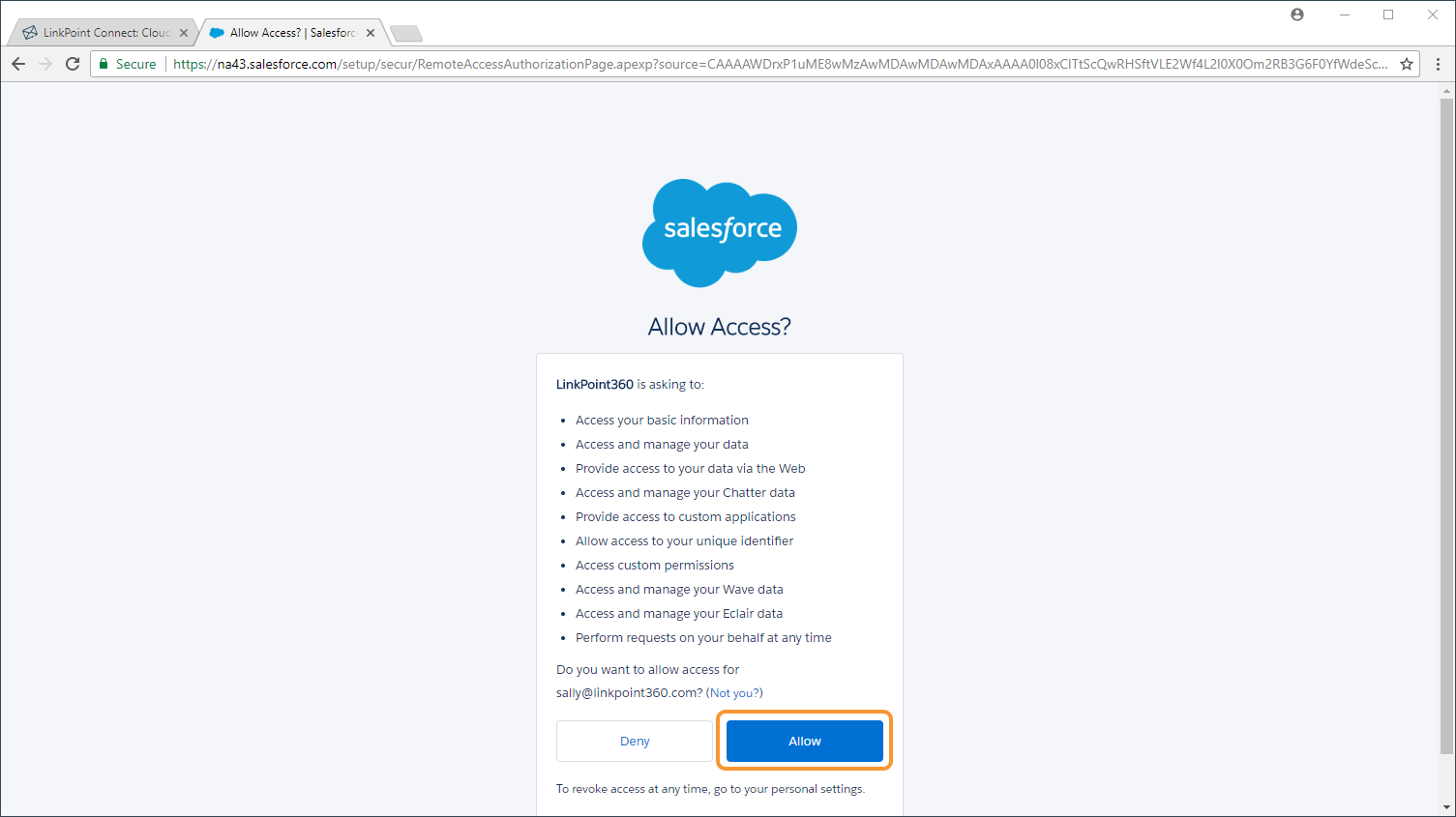
Task: Close the LinkPoint Connect tab
Action: (x=184, y=33)
